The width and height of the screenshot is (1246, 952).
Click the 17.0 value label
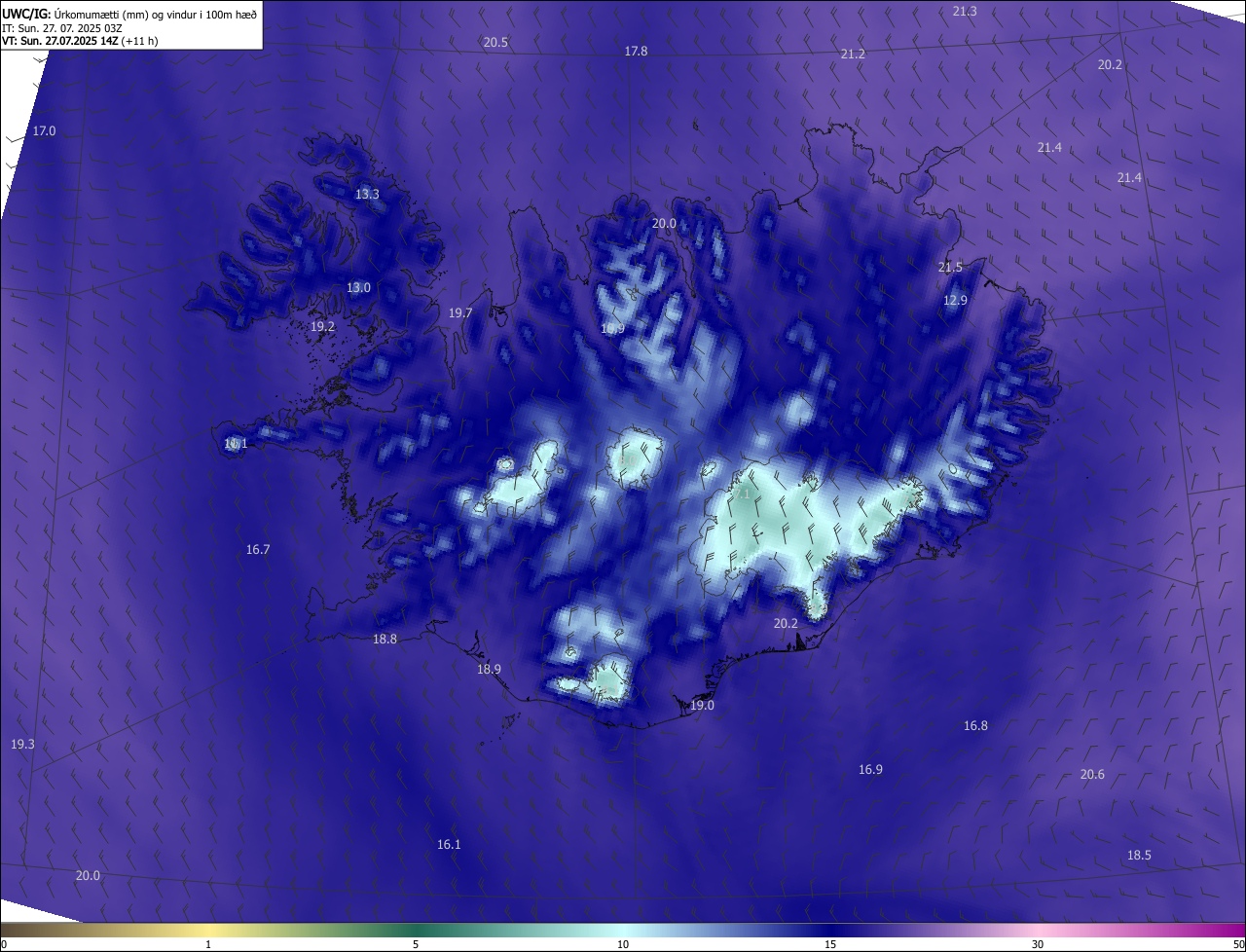pos(44,130)
